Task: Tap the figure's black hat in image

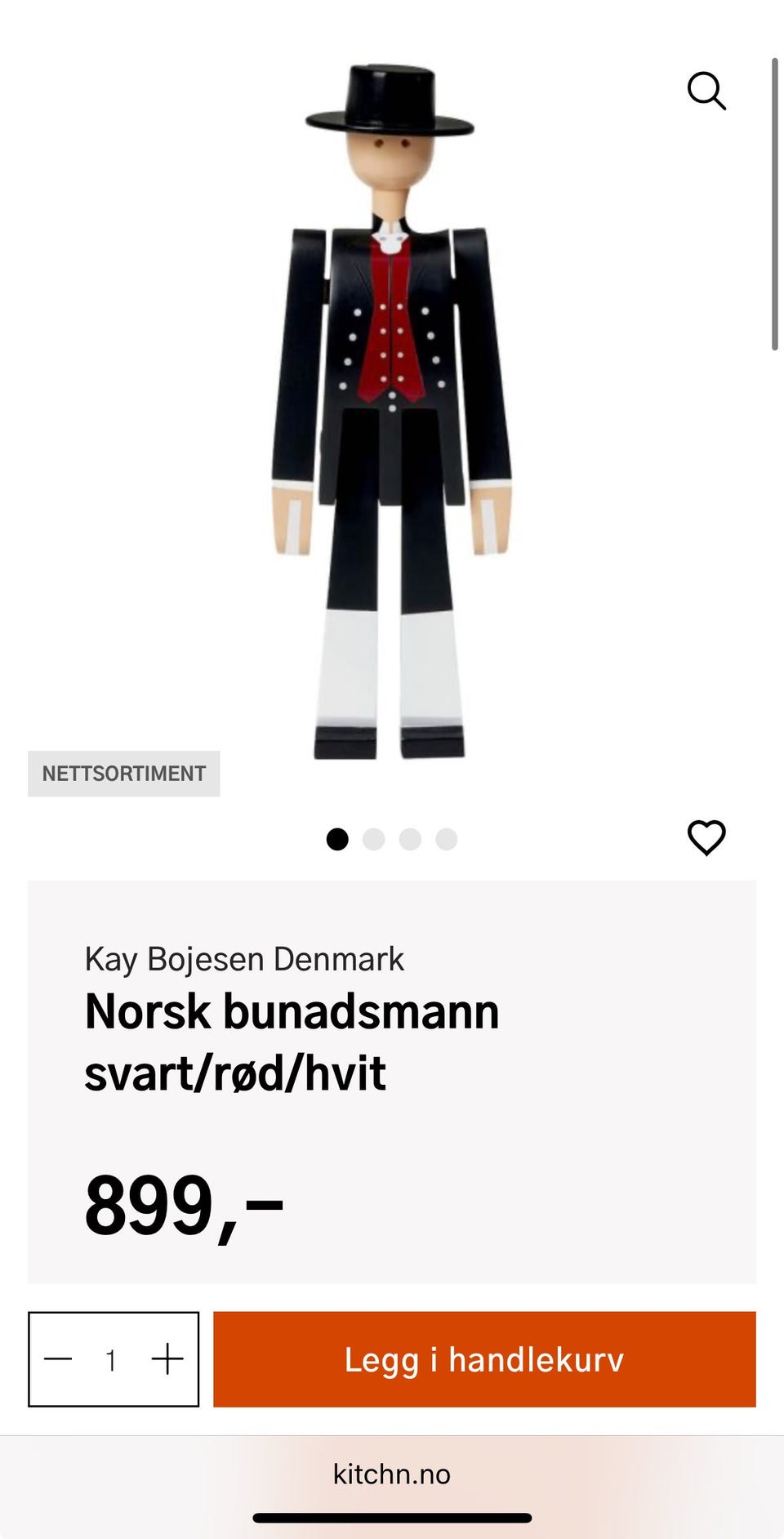Action: tap(390, 100)
